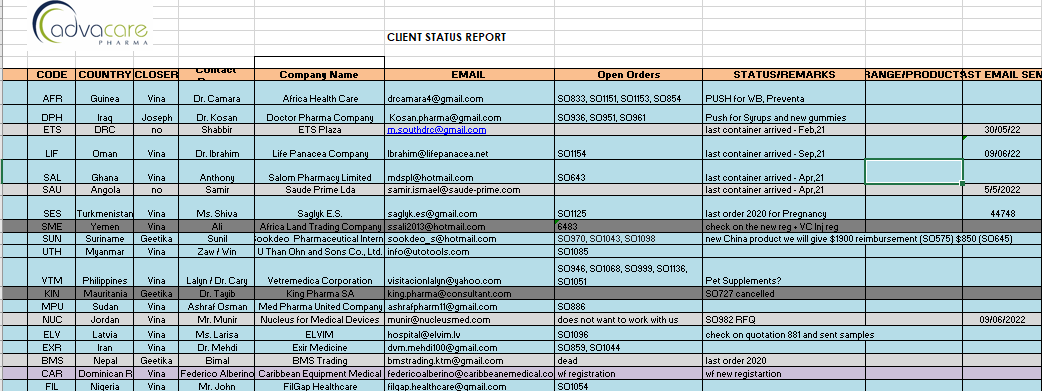Select the Caribbean Equipment Medical cell
The height and width of the screenshot is (391, 1042).
(319, 374)
